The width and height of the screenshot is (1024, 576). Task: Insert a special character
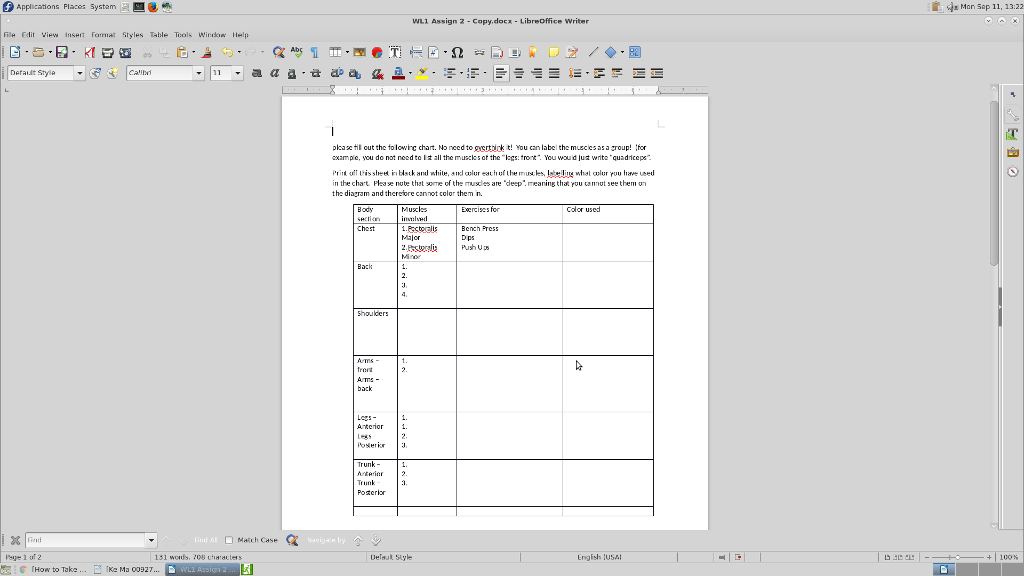click(455, 50)
